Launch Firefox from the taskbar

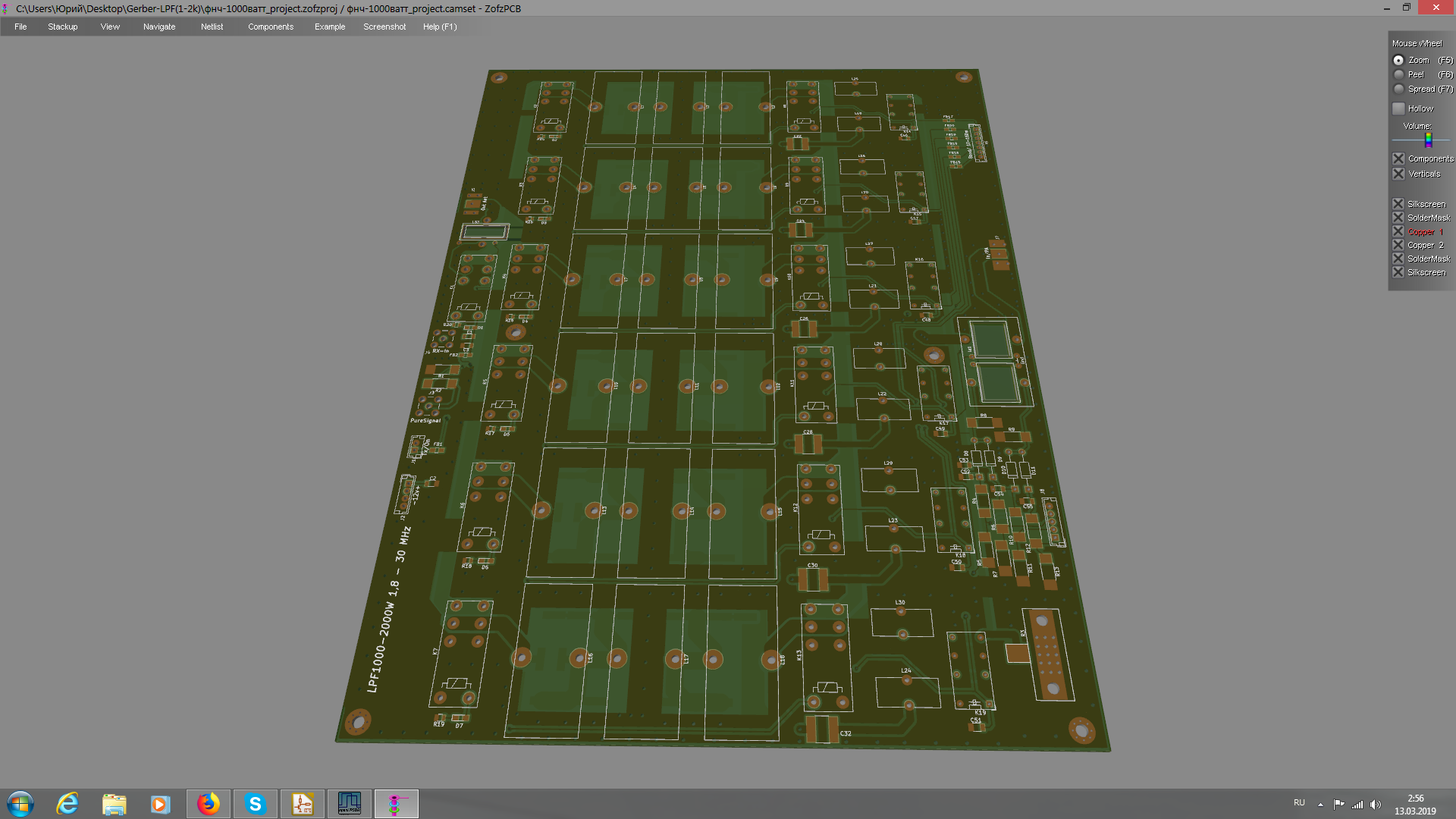coord(209,804)
